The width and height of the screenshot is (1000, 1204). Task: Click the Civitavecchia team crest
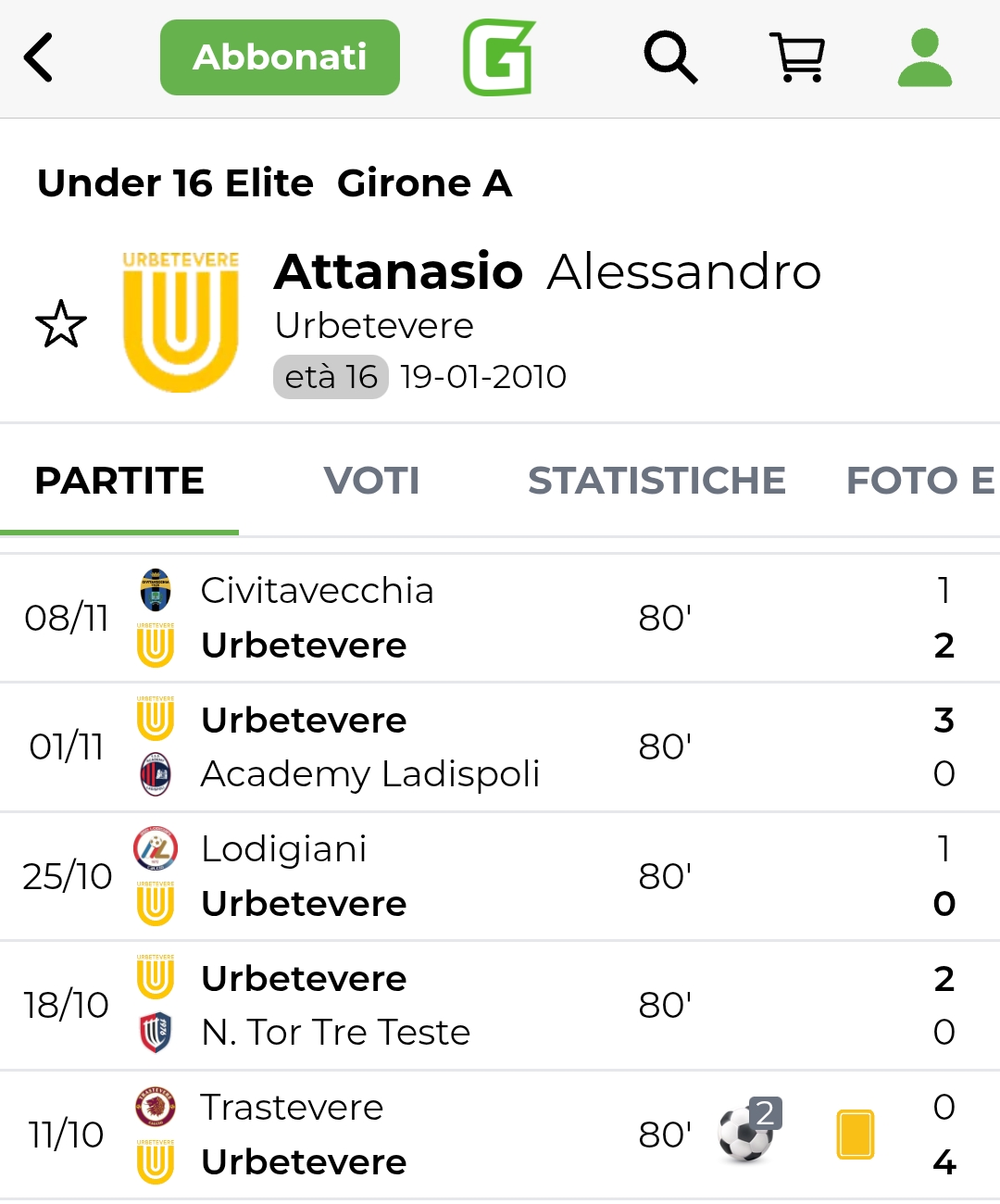tap(156, 590)
